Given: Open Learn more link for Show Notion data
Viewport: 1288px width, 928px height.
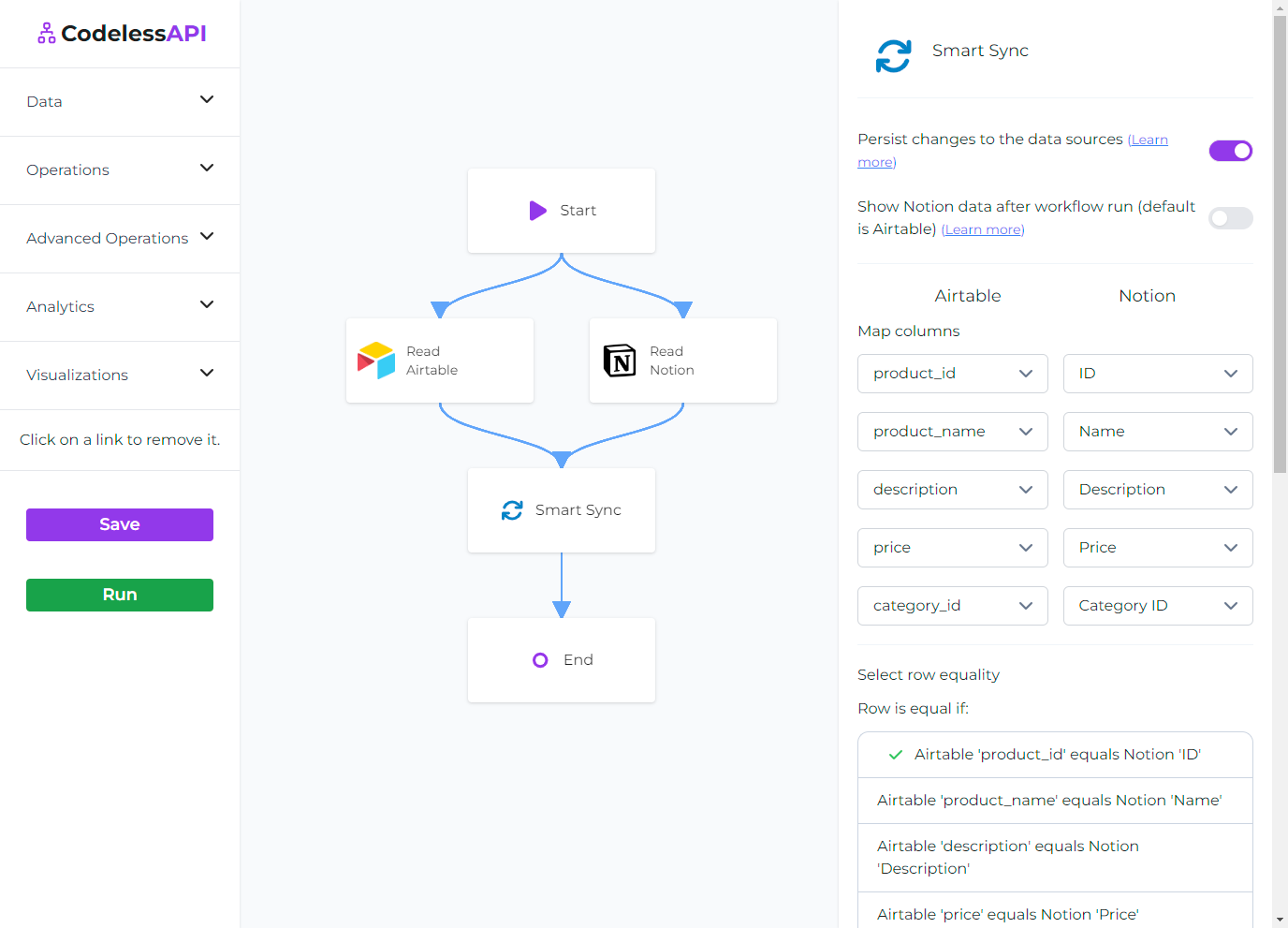Looking at the screenshot, I should coord(983,230).
